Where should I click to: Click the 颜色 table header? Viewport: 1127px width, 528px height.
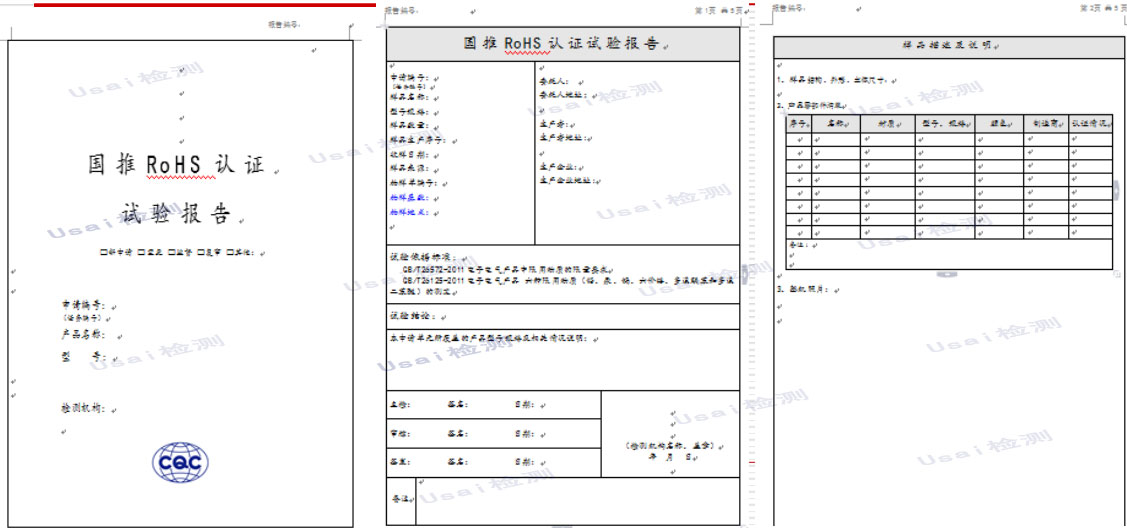[x=1000, y=123]
